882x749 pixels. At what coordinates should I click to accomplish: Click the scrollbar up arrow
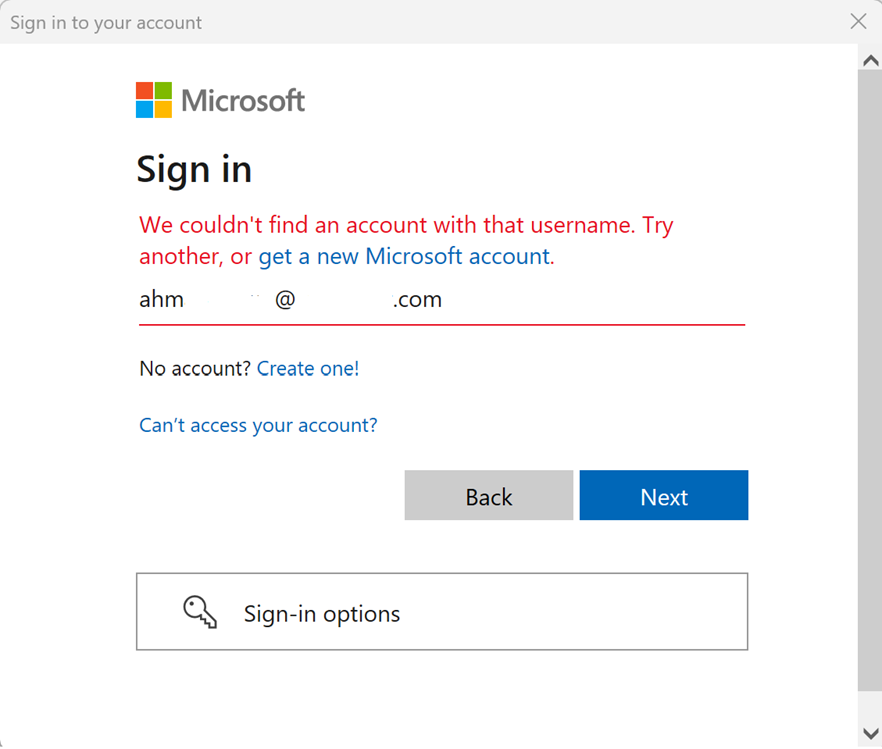[x=870, y=60]
